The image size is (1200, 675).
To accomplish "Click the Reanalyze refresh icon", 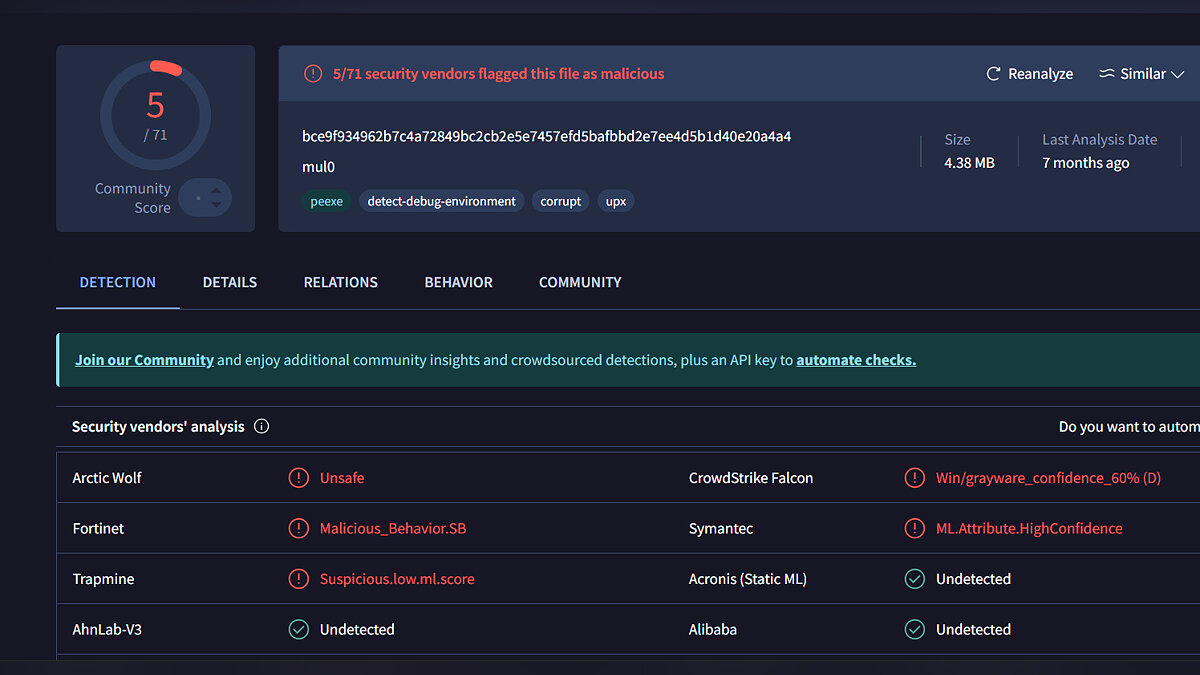I will pyautogui.click(x=993, y=74).
